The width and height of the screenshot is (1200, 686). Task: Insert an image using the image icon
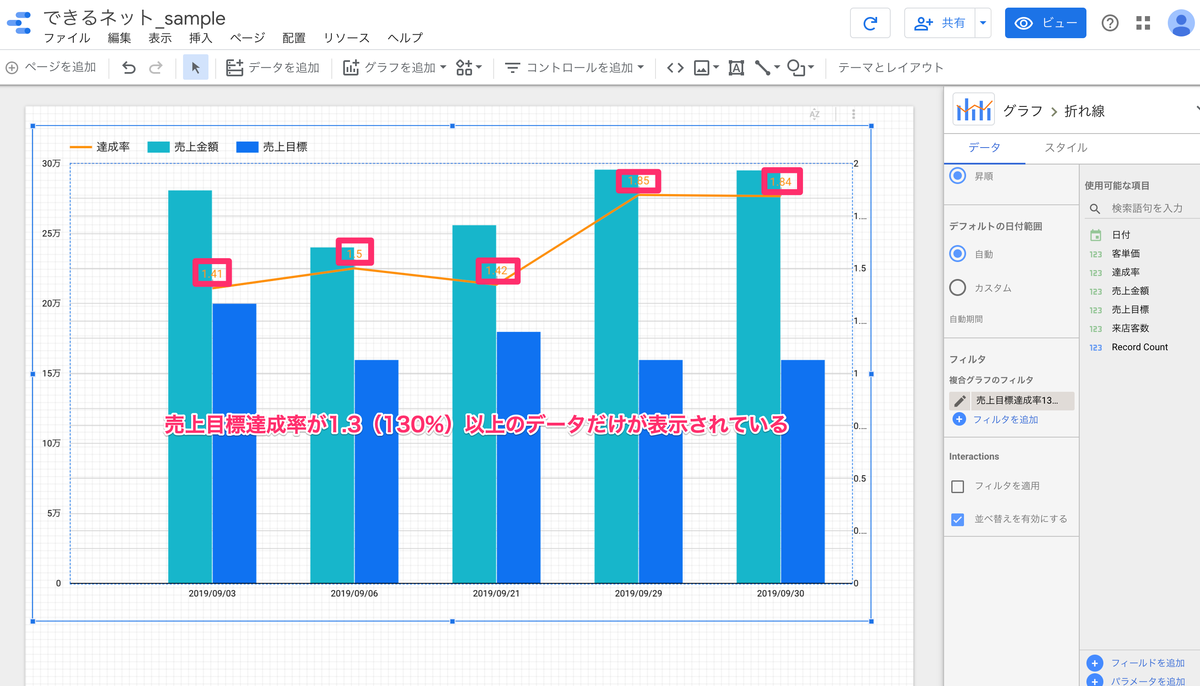(x=702, y=68)
